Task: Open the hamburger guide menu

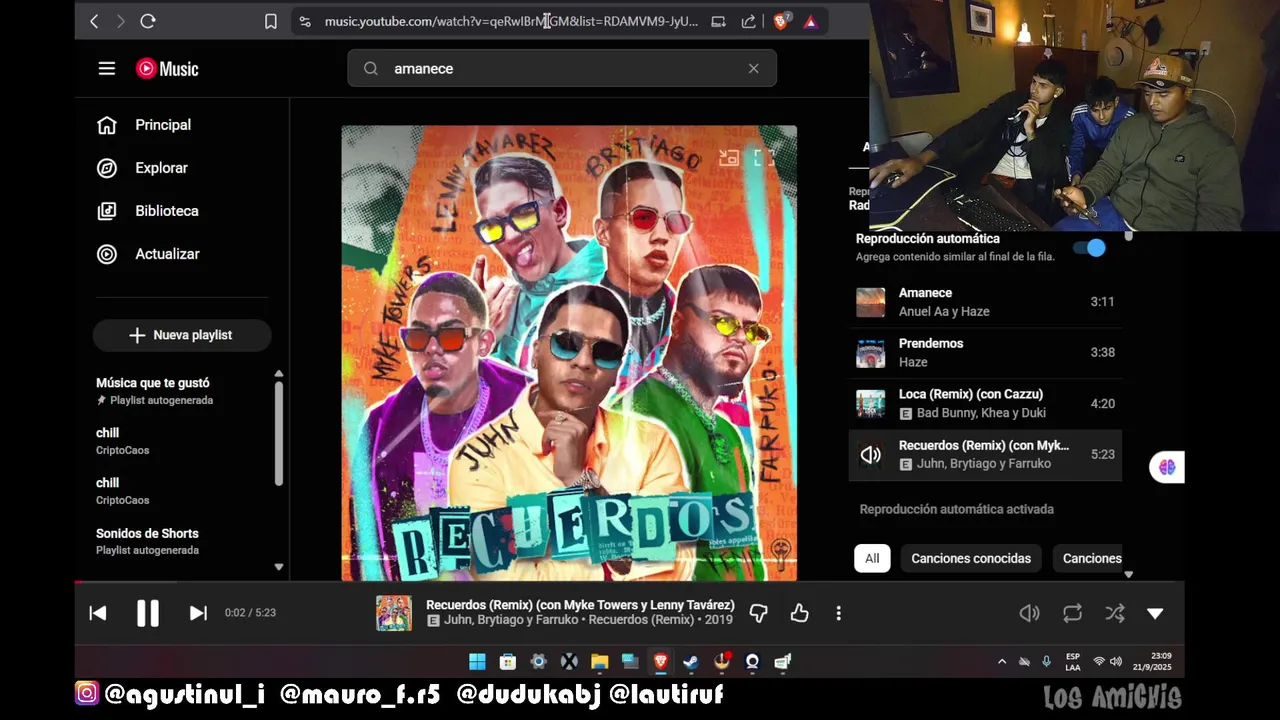Action: (107, 68)
